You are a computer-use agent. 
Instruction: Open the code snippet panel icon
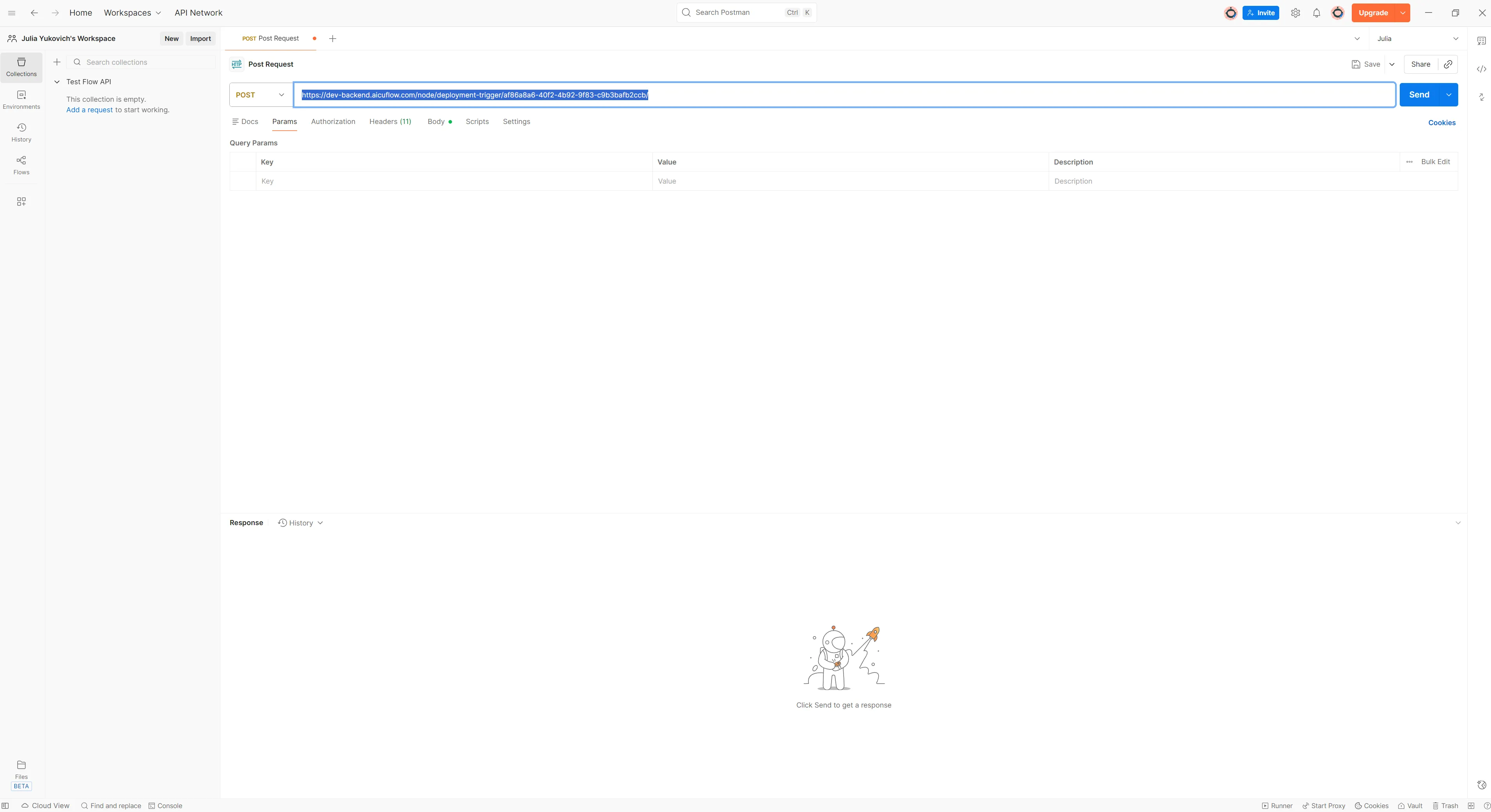pyautogui.click(x=1481, y=69)
